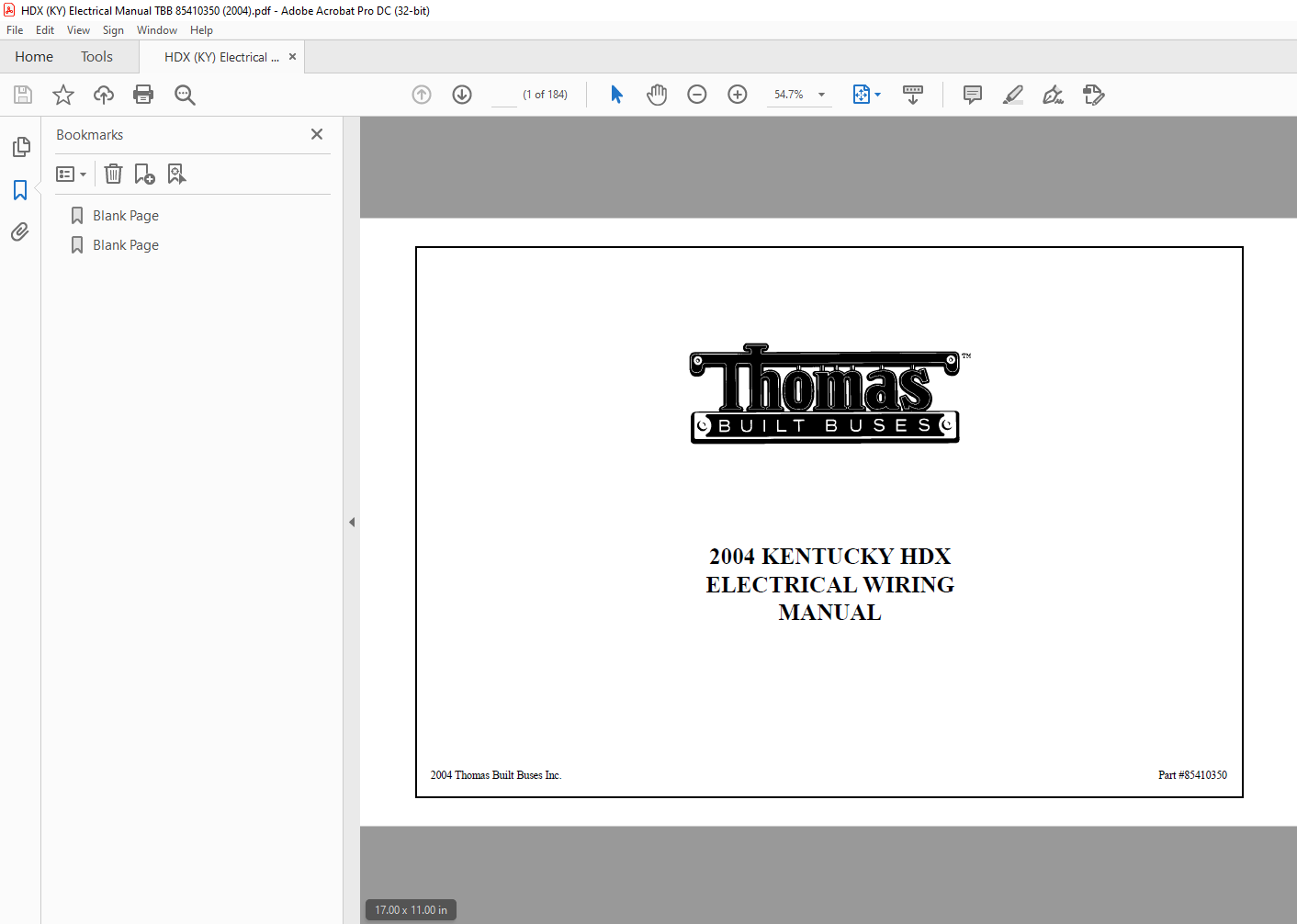
Task: Open the zoom level dropdown arrow
Action: coord(821,95)
